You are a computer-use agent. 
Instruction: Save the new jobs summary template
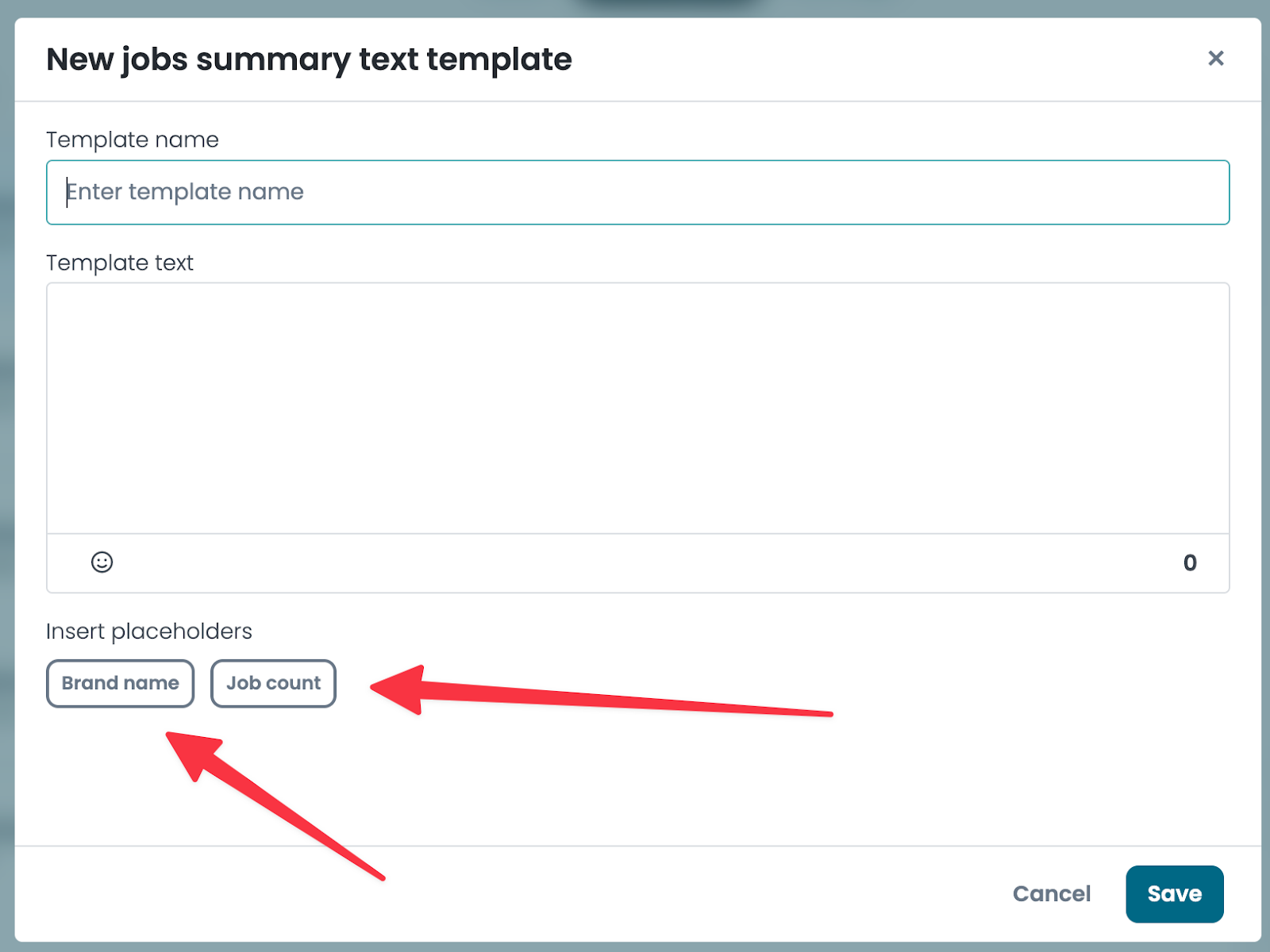point(1174,894)
